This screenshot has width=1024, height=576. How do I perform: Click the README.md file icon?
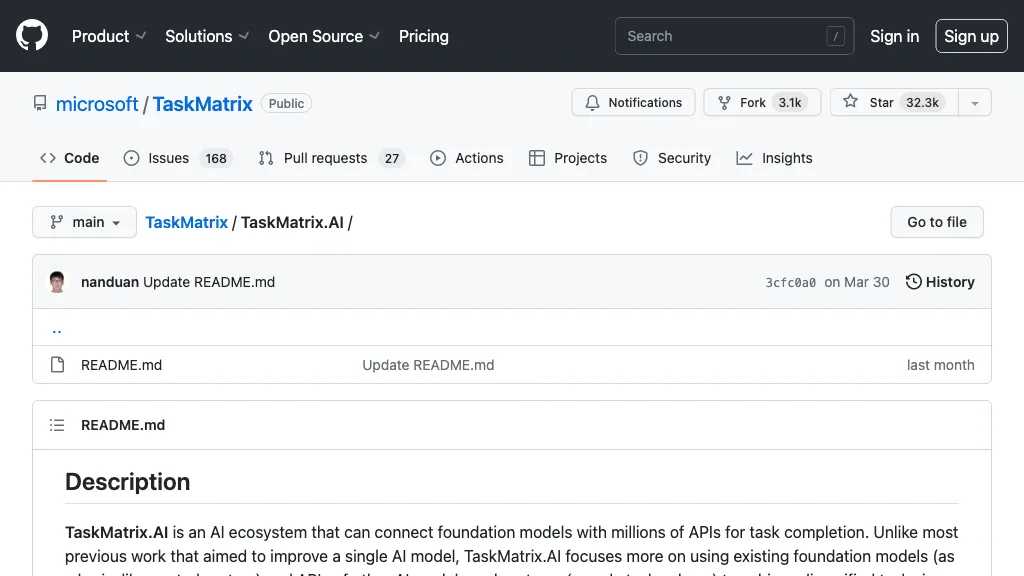click(x=57, y=365)
